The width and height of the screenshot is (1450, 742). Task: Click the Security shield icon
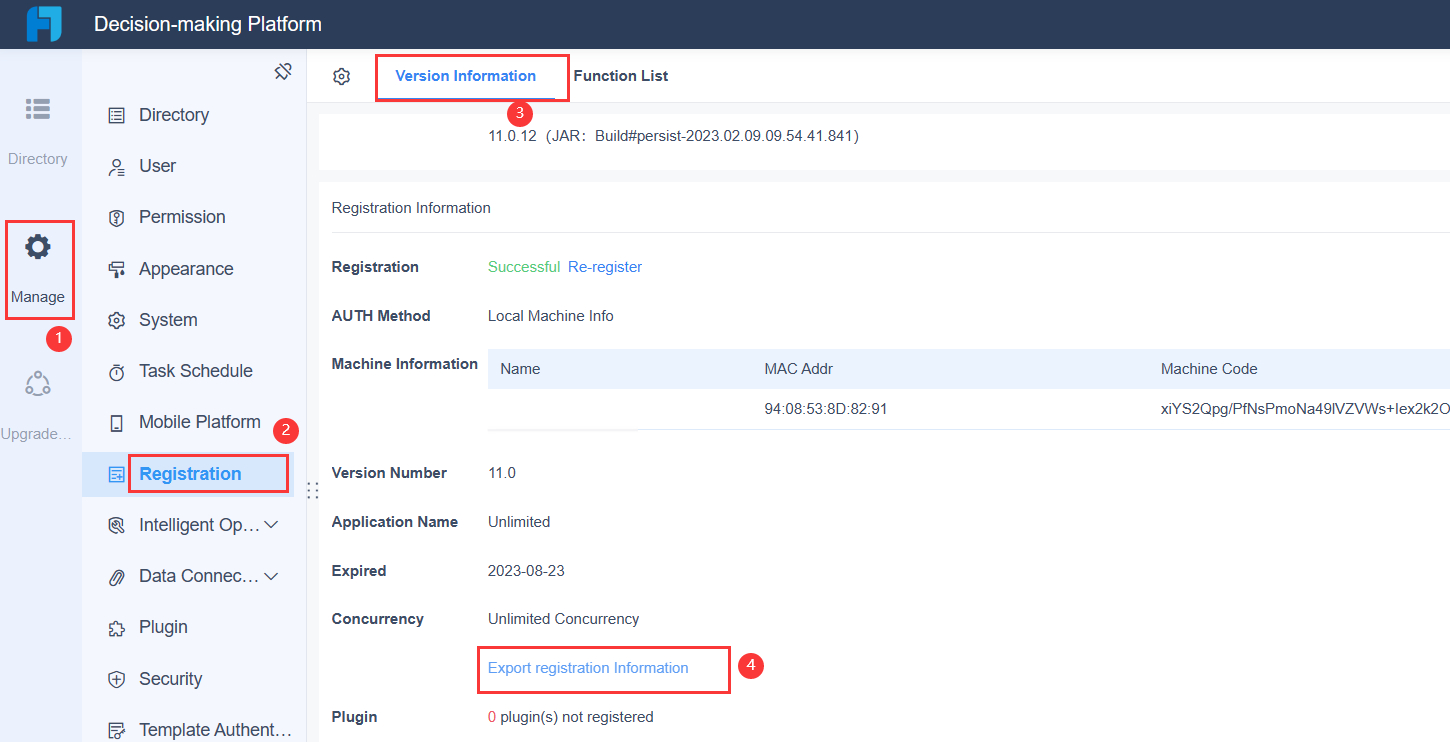point(118,679)
